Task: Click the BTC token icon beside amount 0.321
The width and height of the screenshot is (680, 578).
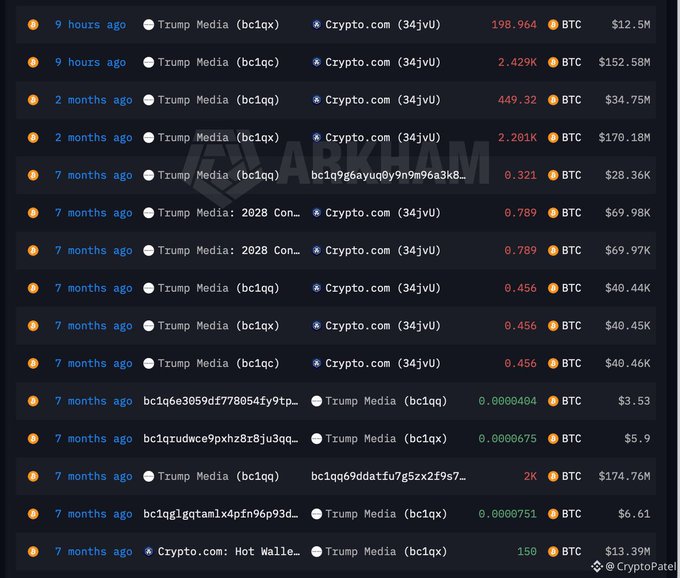Action: (553, 175)
